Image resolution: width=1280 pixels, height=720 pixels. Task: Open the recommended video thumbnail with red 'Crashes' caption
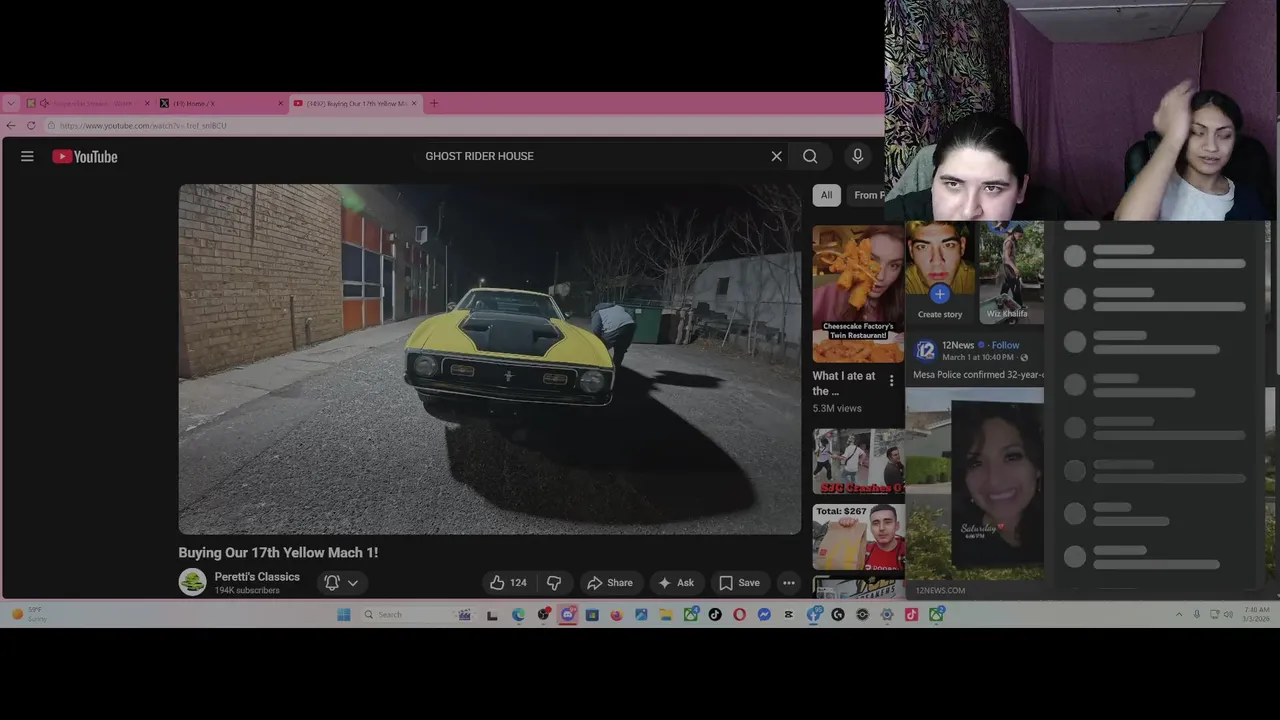click(858, 462)
